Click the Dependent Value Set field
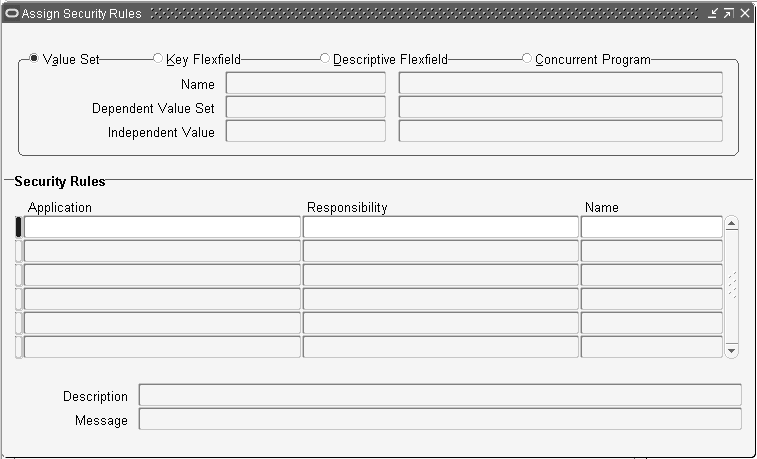This screenshot has height=459, width=757. point(306,107)
